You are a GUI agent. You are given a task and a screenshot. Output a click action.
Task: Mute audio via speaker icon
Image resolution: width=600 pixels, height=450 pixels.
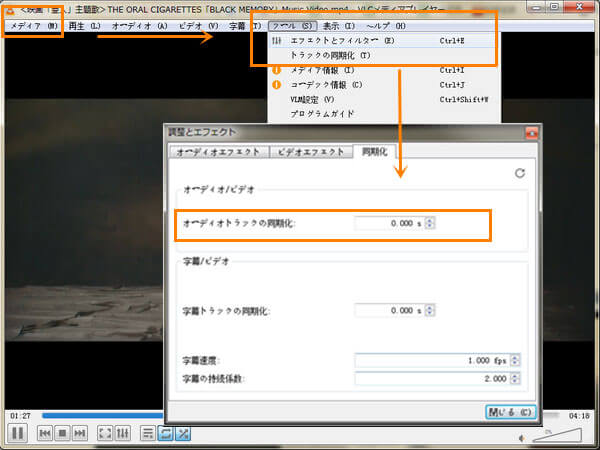point(522,438)
